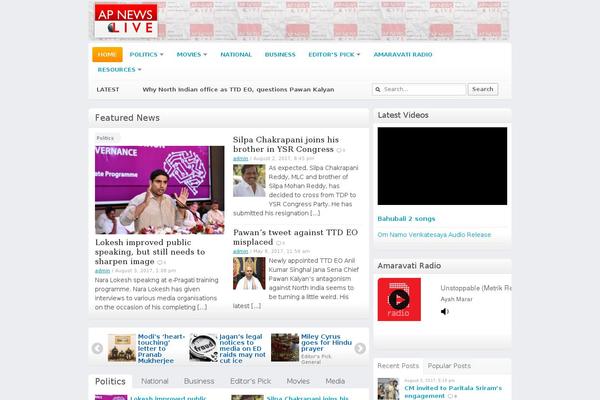Go to previous carousel slide arrow
600x400 pixels.
tap(97, 348)
